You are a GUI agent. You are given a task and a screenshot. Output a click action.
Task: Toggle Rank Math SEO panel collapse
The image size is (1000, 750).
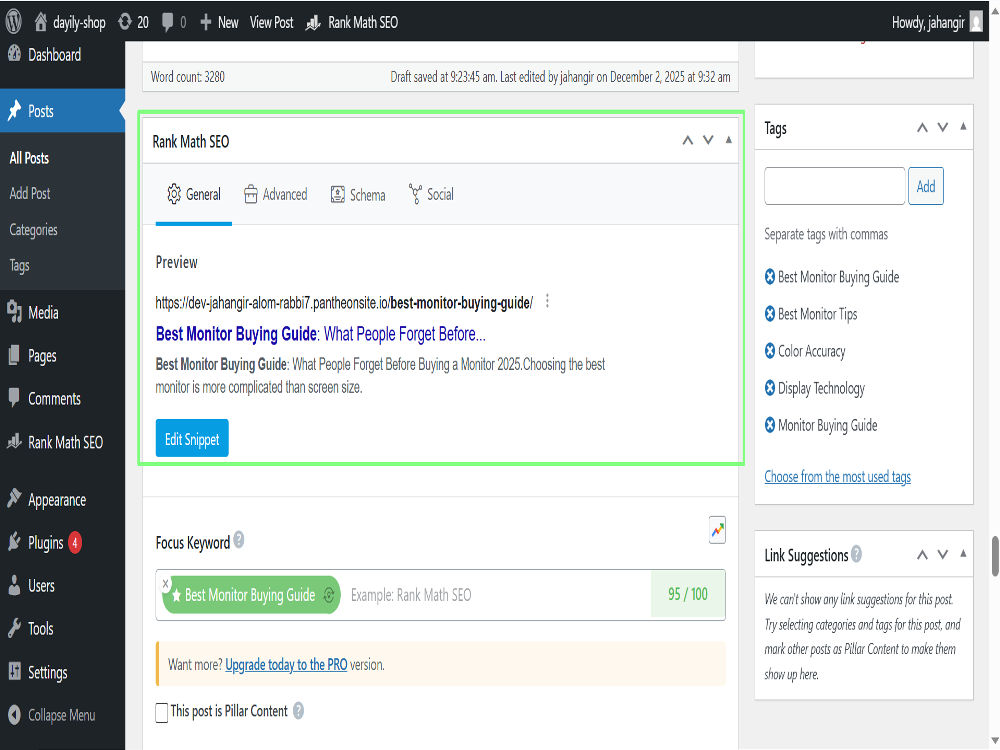point(728,140)
